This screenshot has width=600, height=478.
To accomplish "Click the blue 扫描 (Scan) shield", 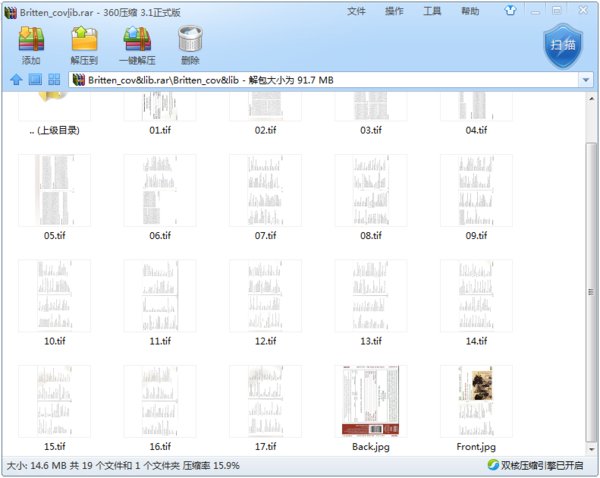I will pos(562,45).
